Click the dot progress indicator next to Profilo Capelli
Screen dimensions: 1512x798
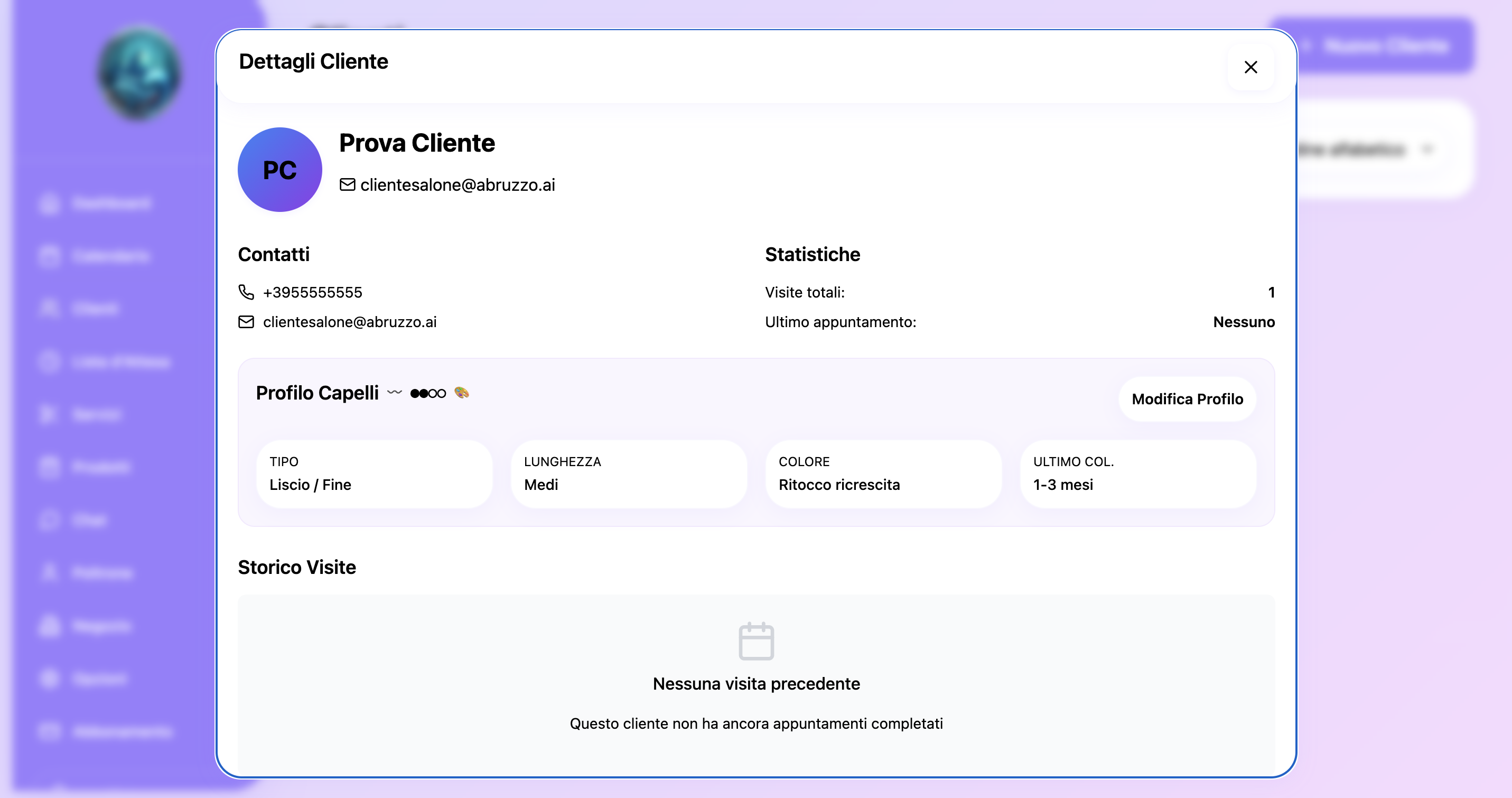[428, 393]
